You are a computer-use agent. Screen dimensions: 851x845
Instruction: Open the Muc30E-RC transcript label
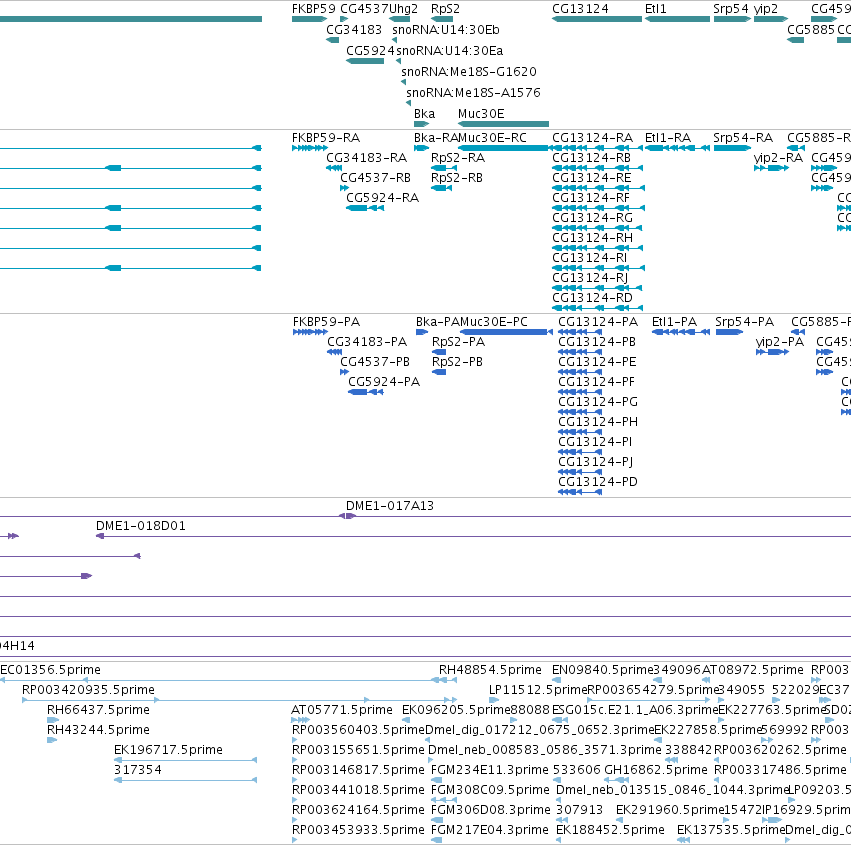pos(492,138)
